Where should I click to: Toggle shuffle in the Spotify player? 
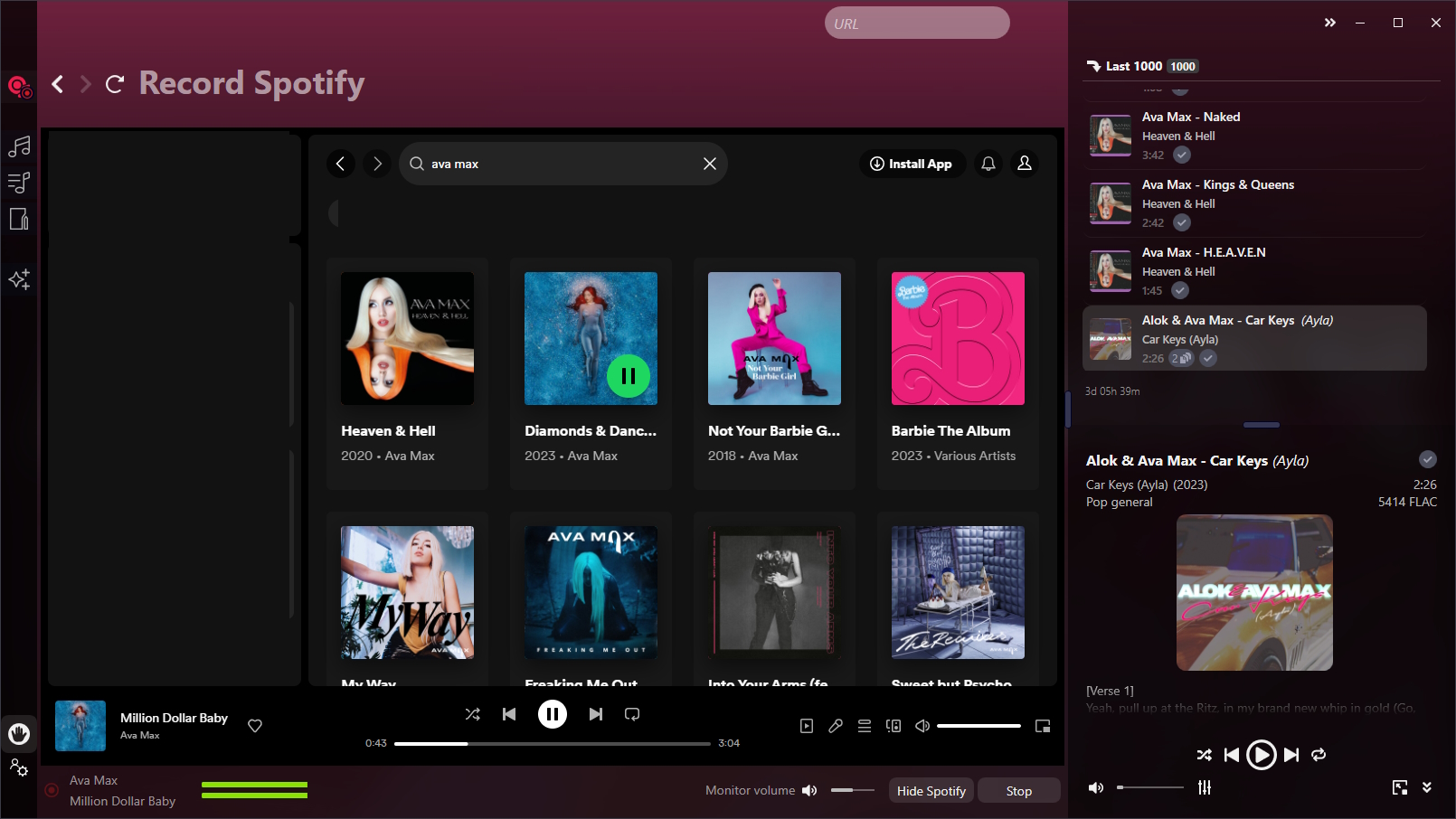pyautogui.click(x=473, y=714)
